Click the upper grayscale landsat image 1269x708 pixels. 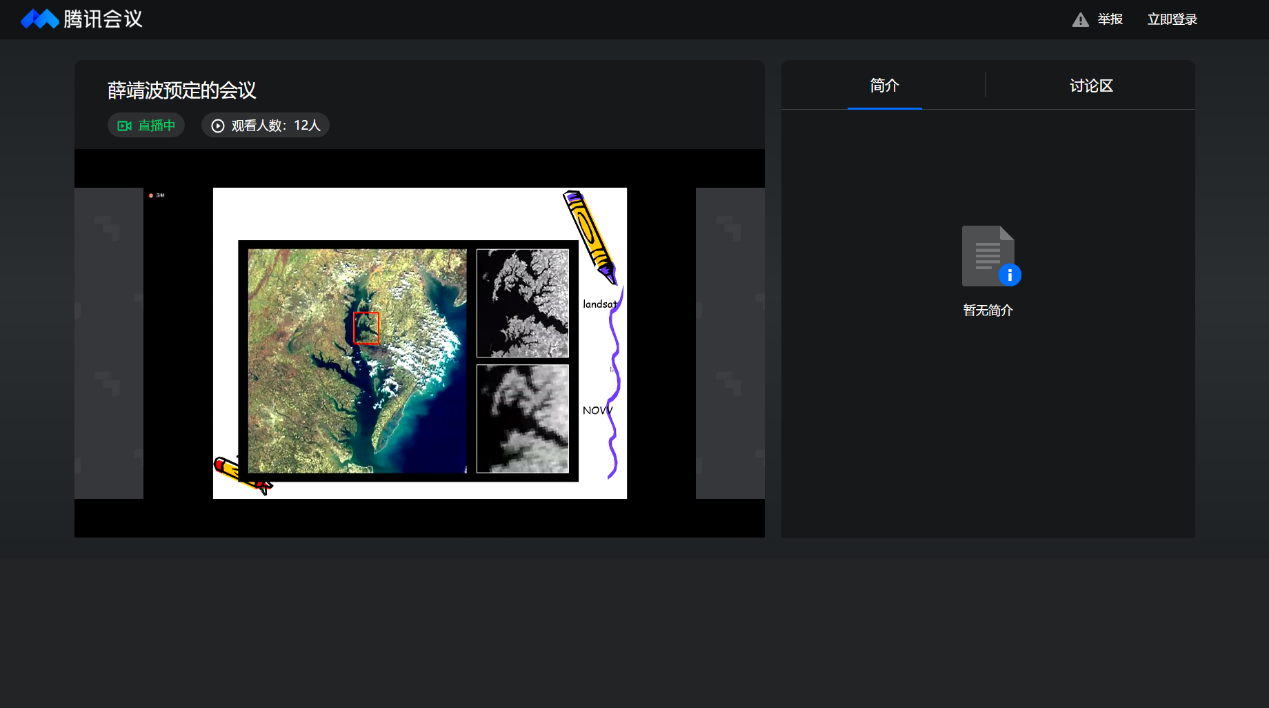[x=522, y=303]
